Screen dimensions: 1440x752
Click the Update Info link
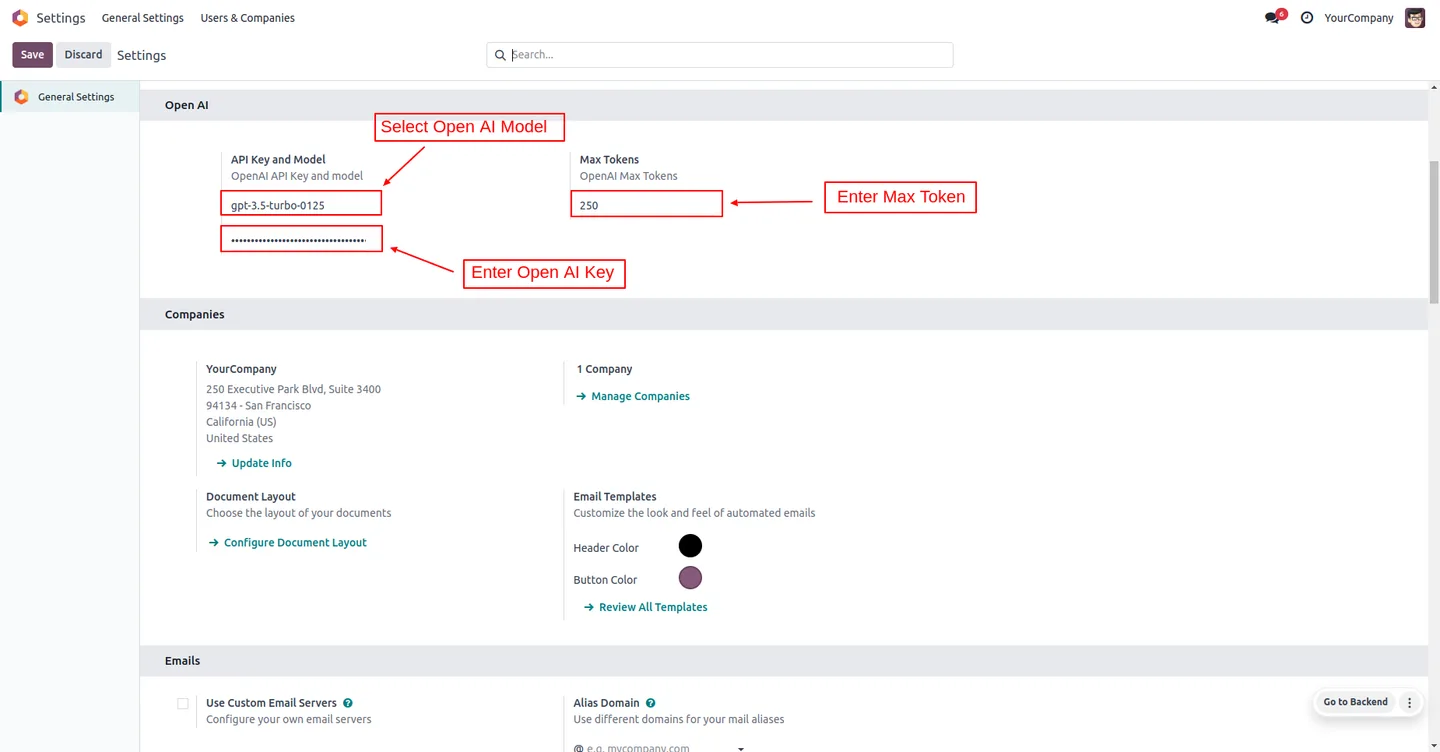coord(254,463)
